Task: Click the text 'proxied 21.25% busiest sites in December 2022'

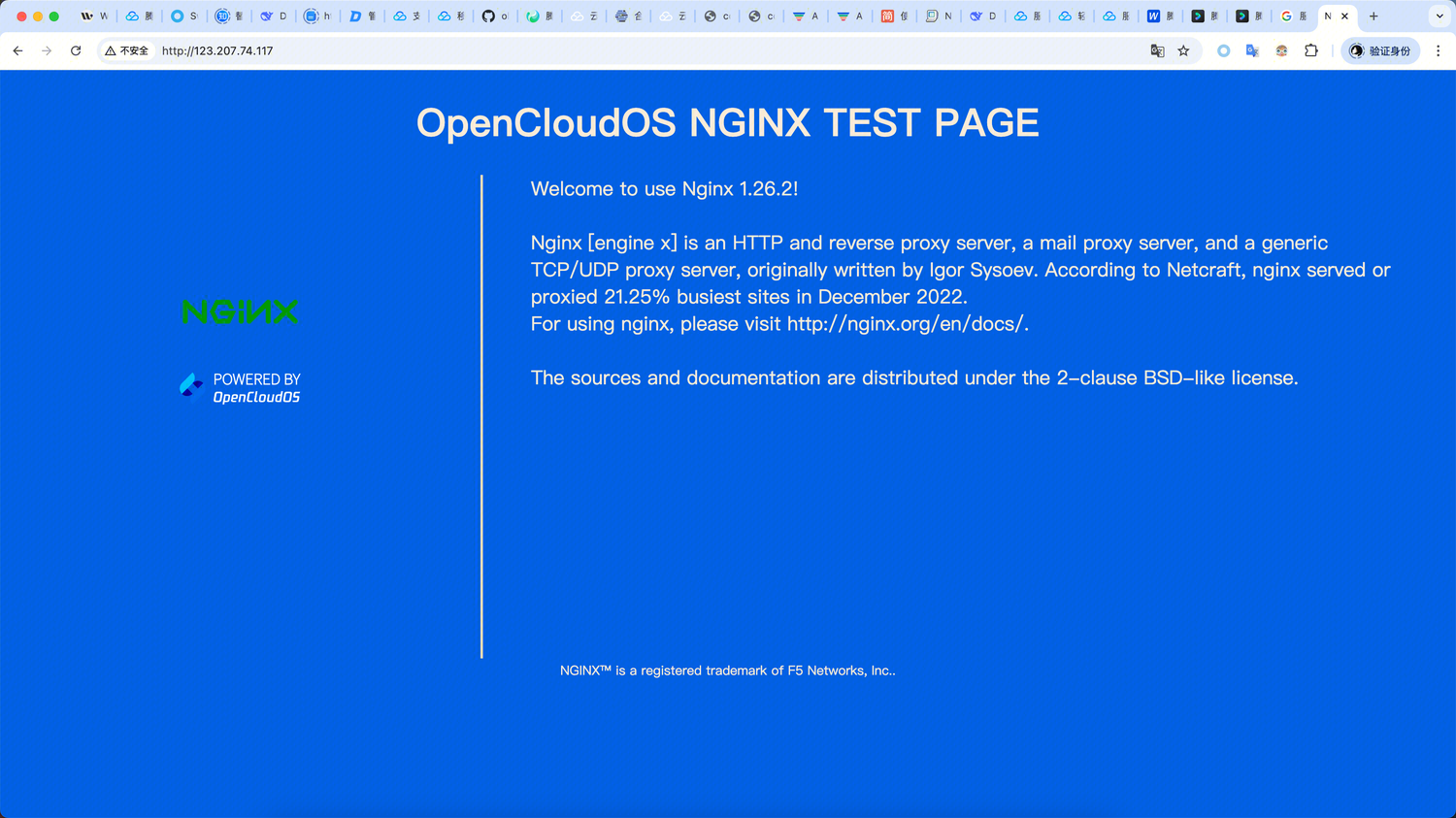Action: [747, 297]
